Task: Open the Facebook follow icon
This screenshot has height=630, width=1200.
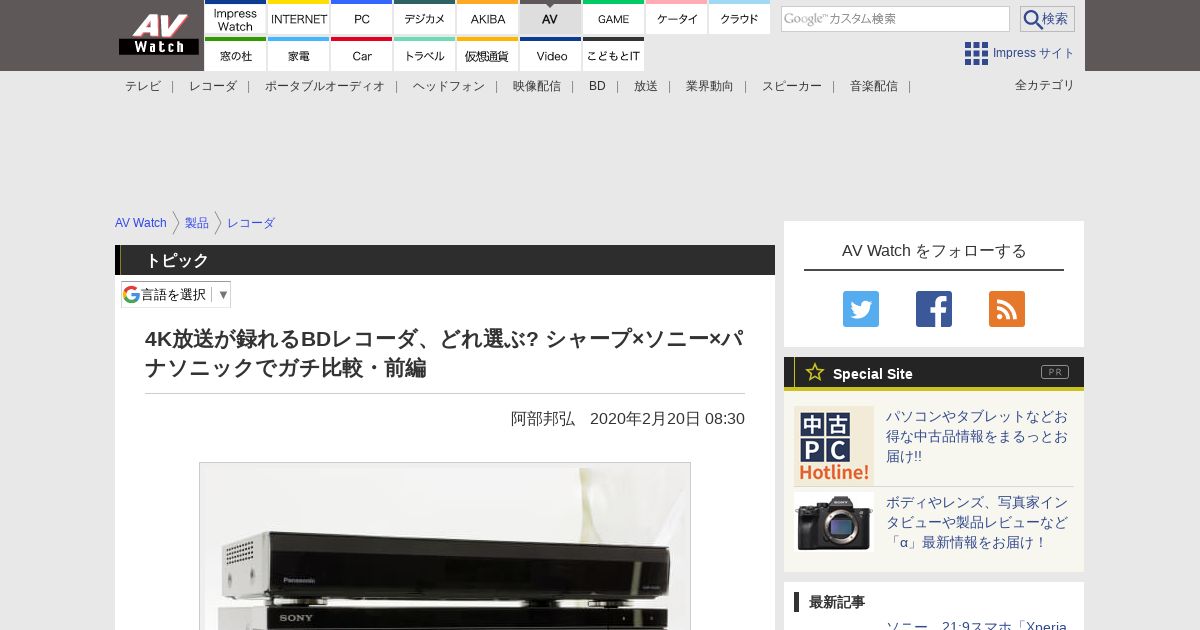Action: [x=934, y=309]
